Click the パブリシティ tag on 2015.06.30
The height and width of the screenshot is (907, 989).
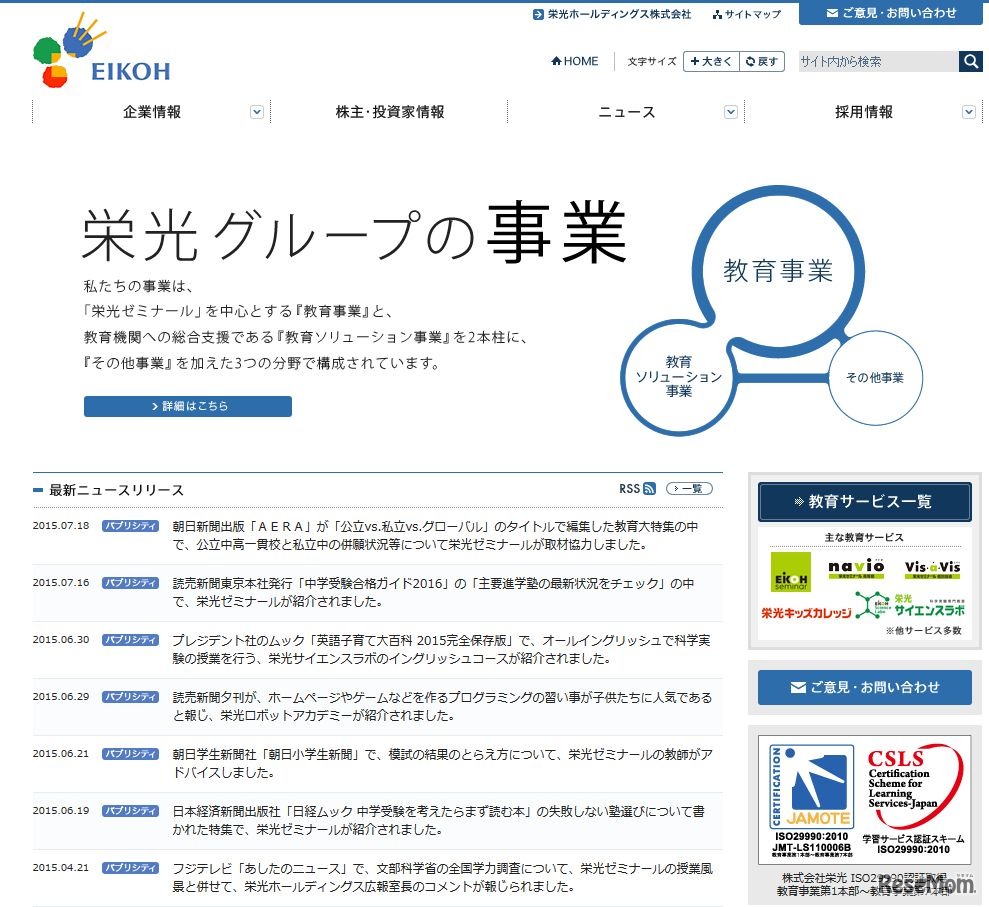click(130, 639)
